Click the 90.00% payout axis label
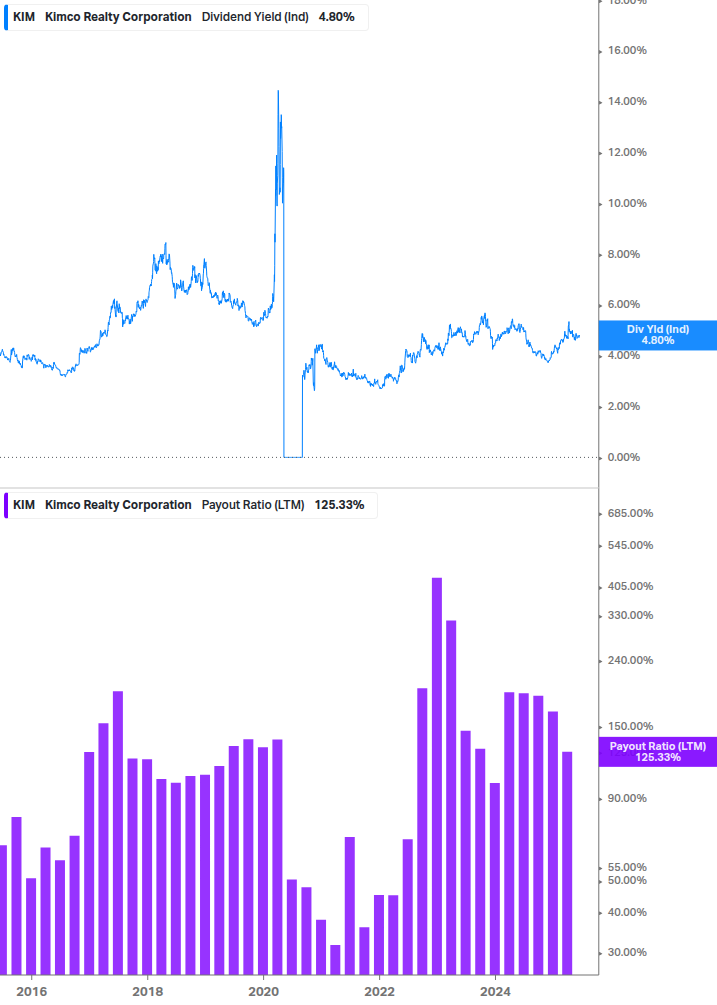The width and height of the screenshot is (717, 1005). pyautogui.click(x=627, y=799)
